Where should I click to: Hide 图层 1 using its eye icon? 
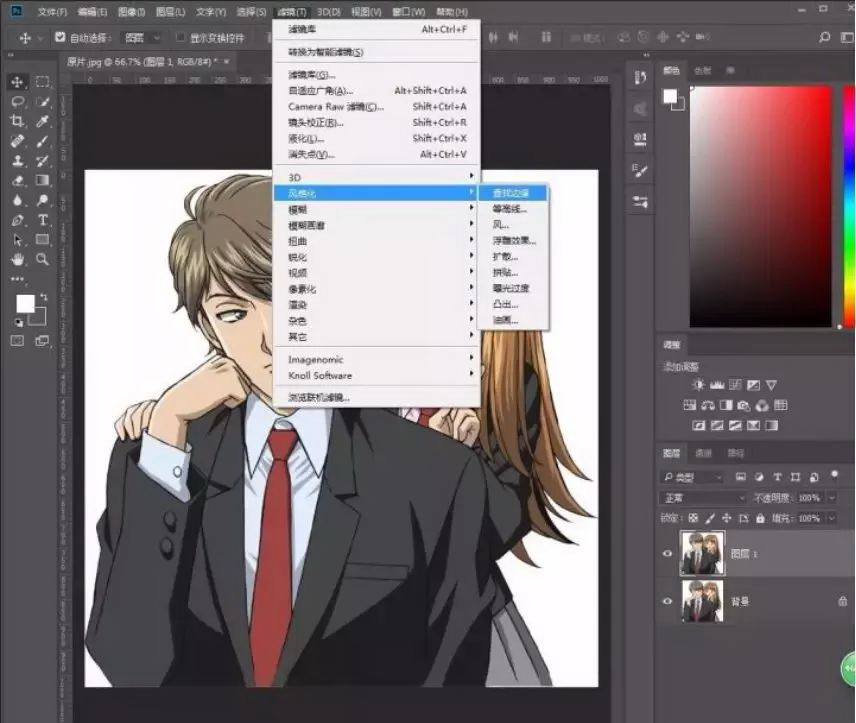pyautogui.click(x=669, y=551)
